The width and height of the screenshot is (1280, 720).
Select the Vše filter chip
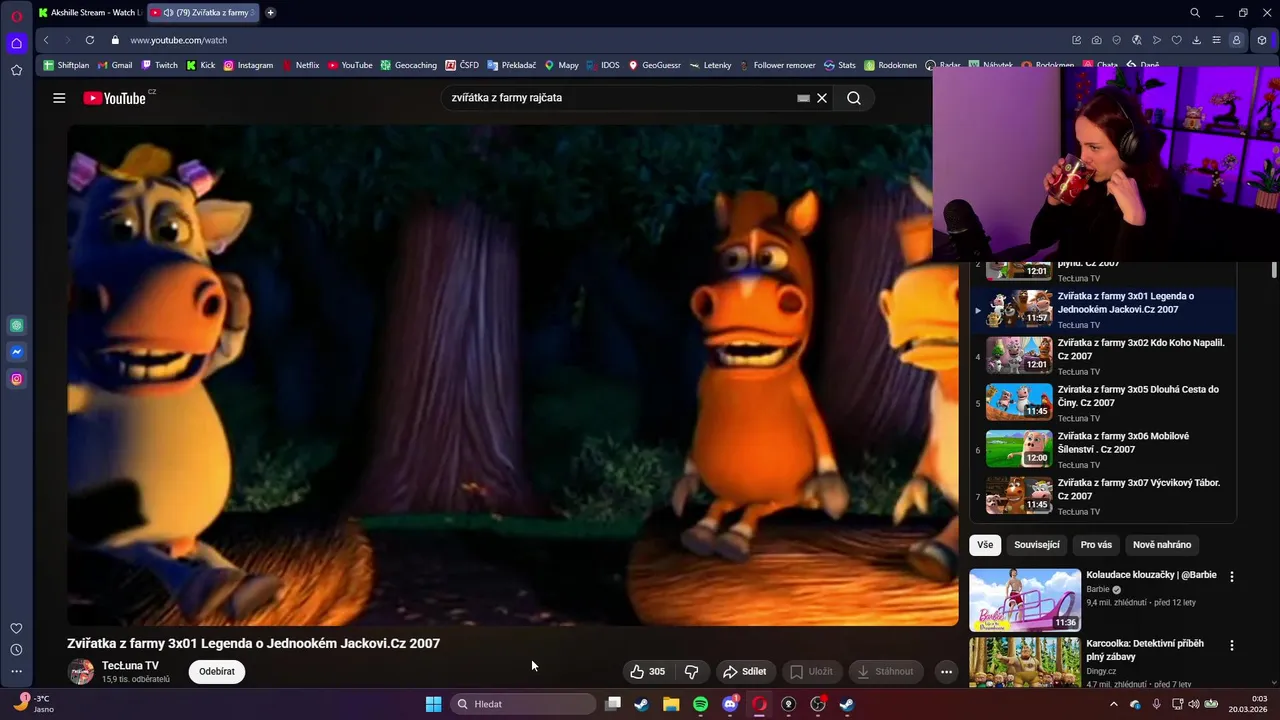pos(985,545)
